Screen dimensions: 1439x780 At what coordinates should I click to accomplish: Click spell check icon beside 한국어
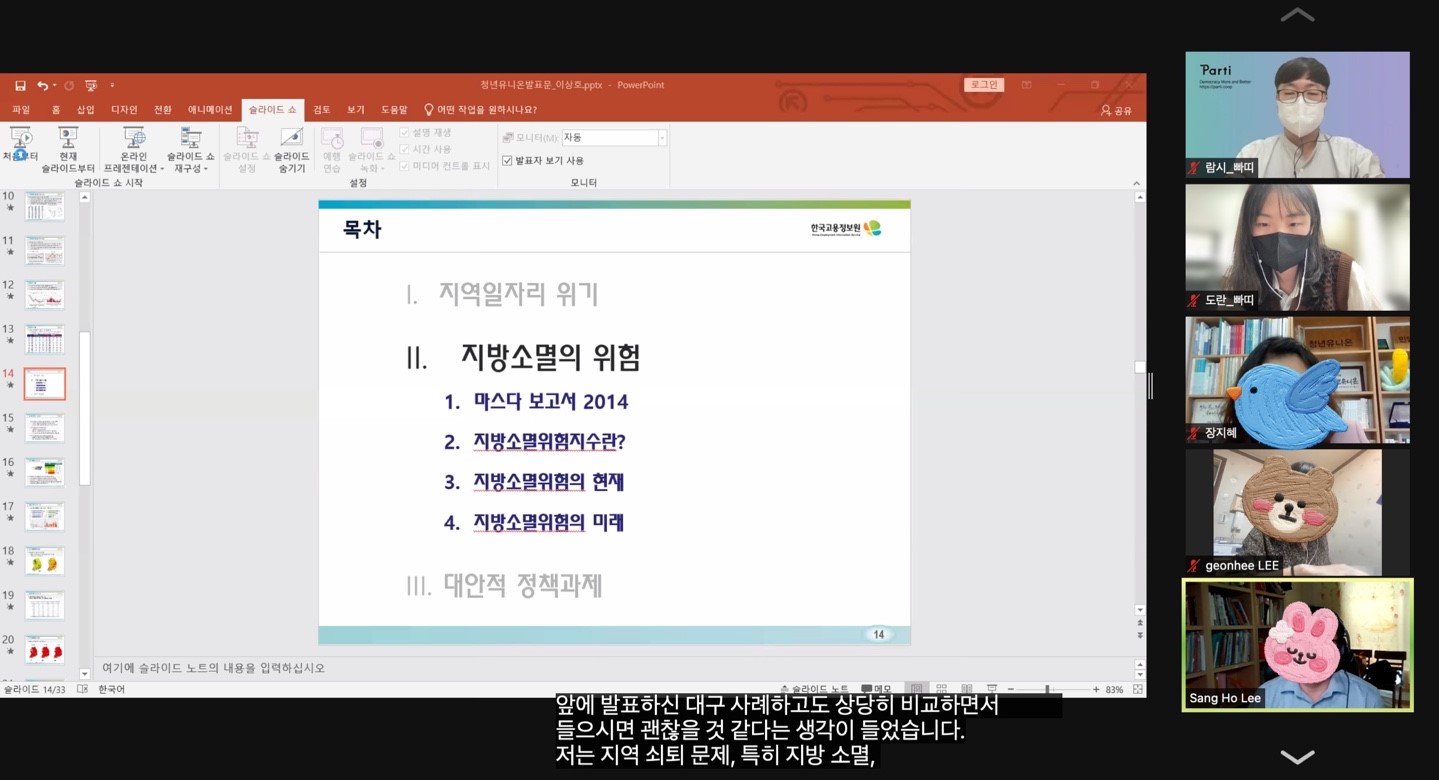(83, 689)
